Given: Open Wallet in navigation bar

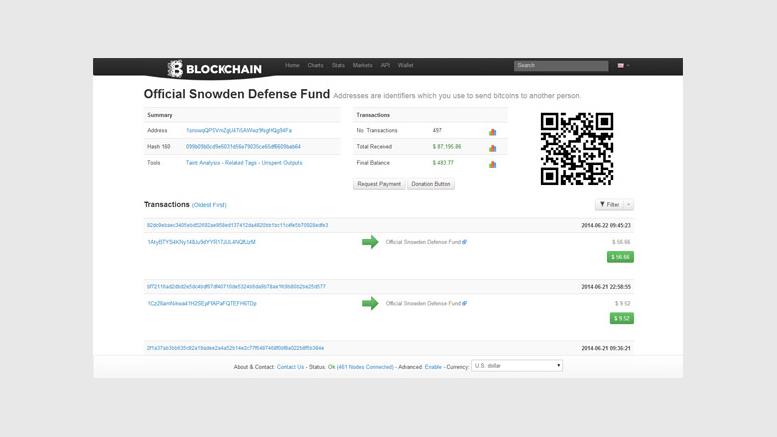Looking at the screenshot, I should [405, 65].
